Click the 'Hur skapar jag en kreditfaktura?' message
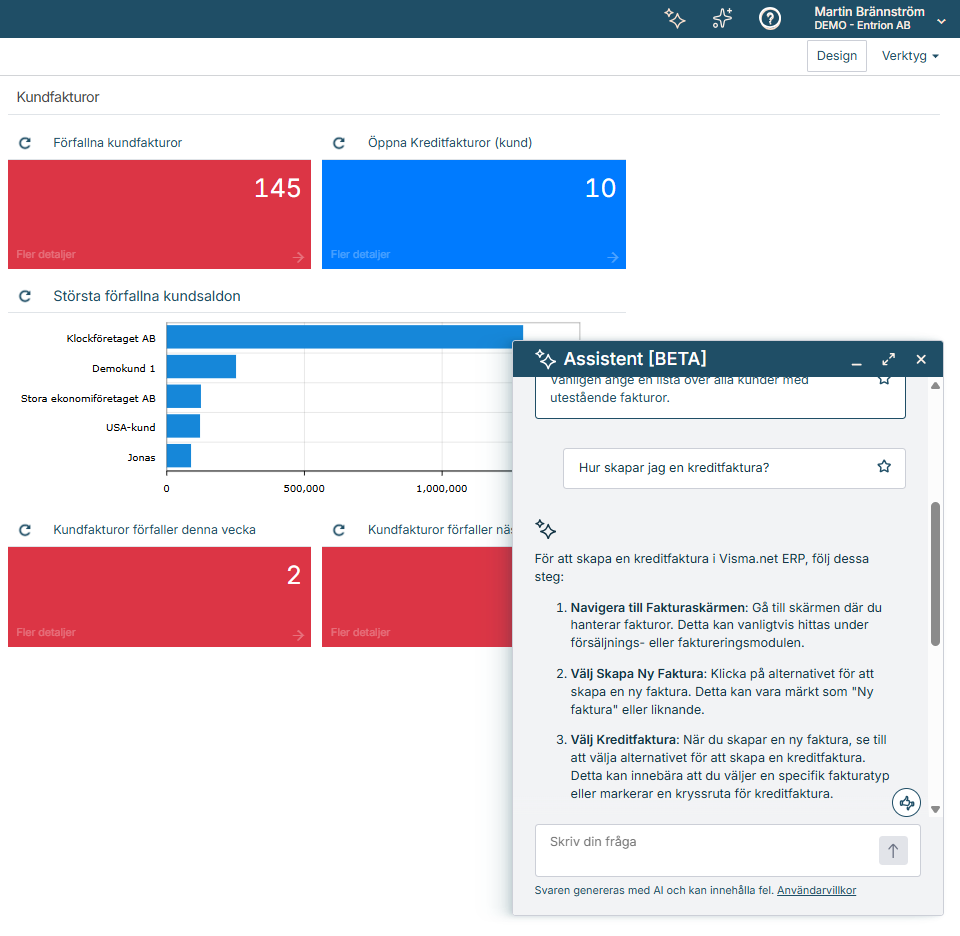The image size is (960, 936). [x=734, y=468]
